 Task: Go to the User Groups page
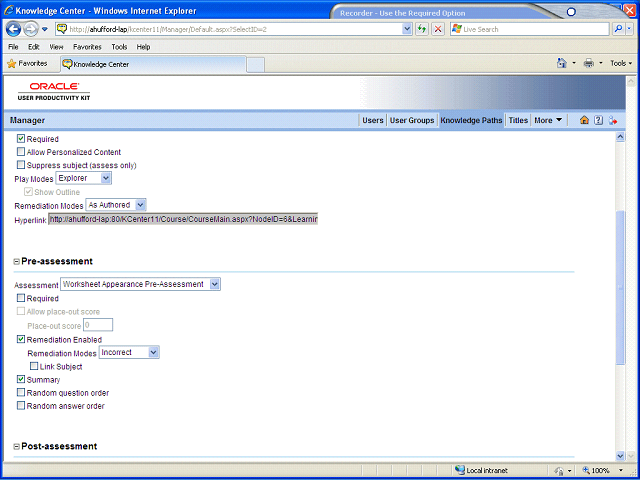pyautogui.click(x=412, y=120)
